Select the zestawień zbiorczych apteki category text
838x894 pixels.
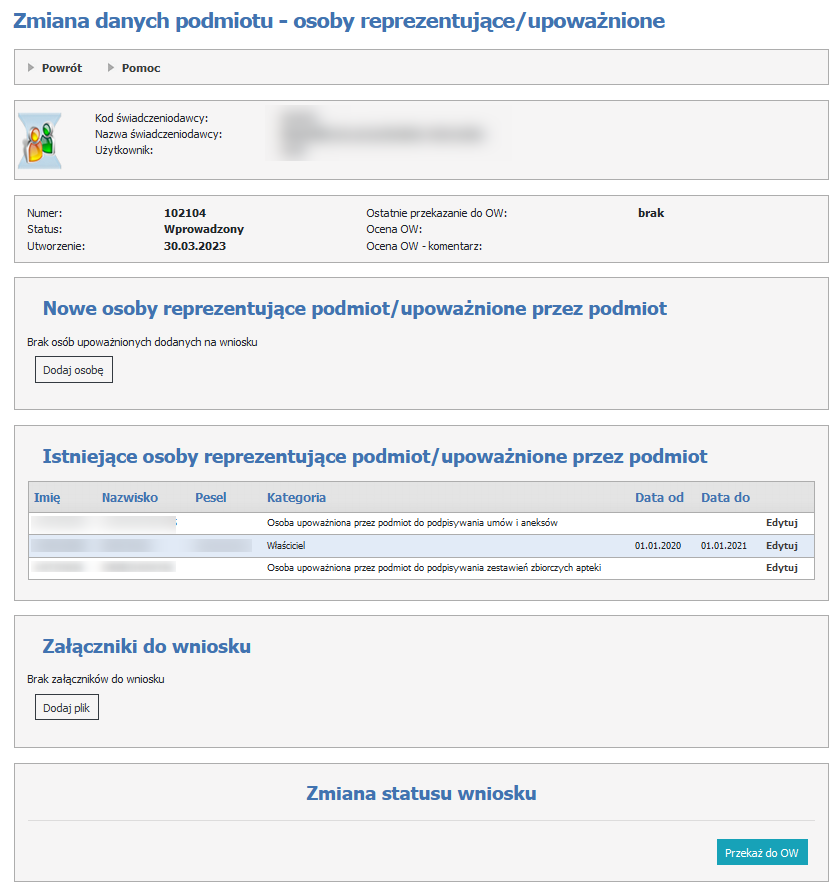click(434, 568)
